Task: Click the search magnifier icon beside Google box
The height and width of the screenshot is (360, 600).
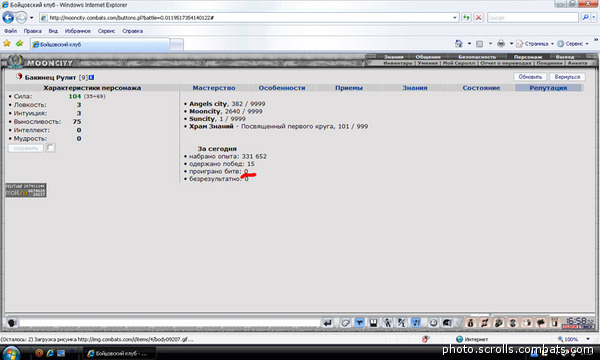Action: click(x=585, y=18)
